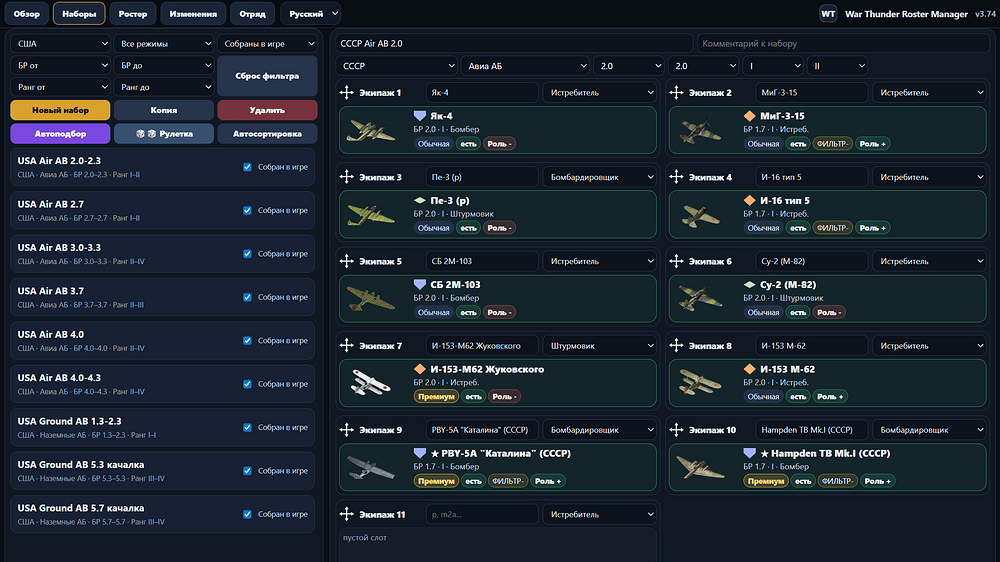The height and width of the screenshot is (562, 1000).
Task: Open the Наборы tab
Action: click(x=79, y=13)
